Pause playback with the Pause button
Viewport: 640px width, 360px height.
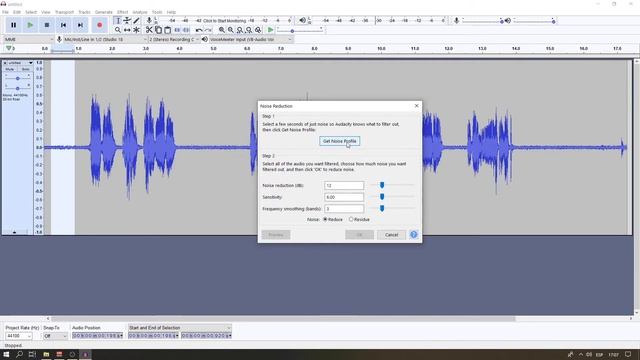coord(13,25)
